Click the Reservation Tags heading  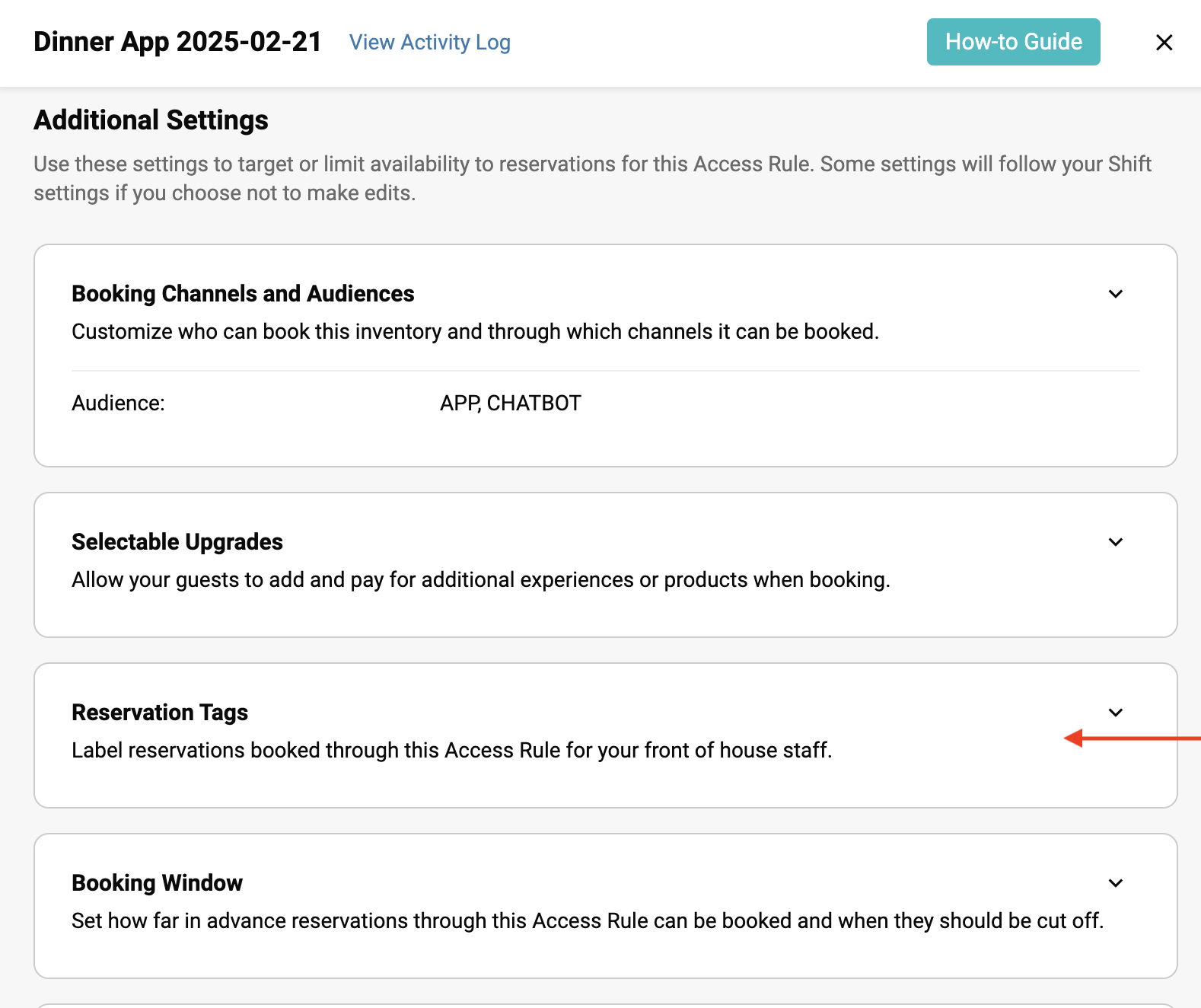tap(160, 713)
